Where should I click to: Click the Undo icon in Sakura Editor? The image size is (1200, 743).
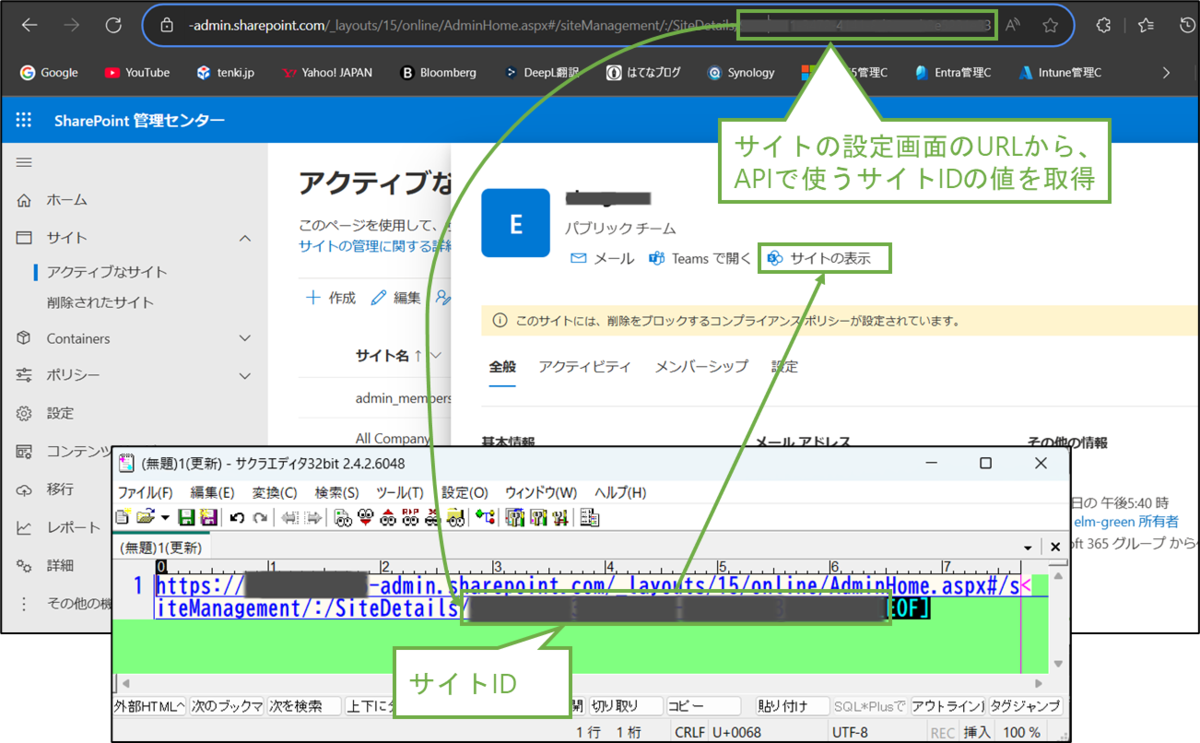[238, 516]
